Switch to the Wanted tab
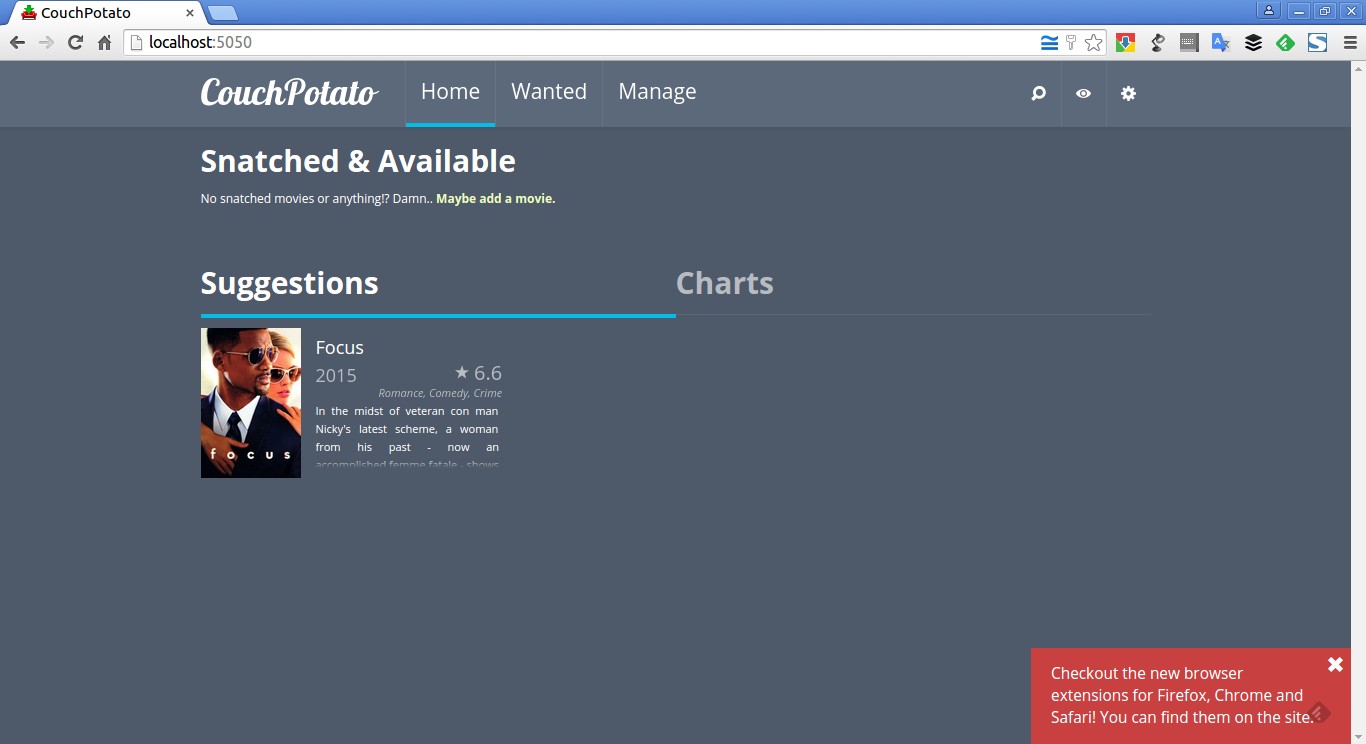This screenshot has width=1366, height=744. 548,92
